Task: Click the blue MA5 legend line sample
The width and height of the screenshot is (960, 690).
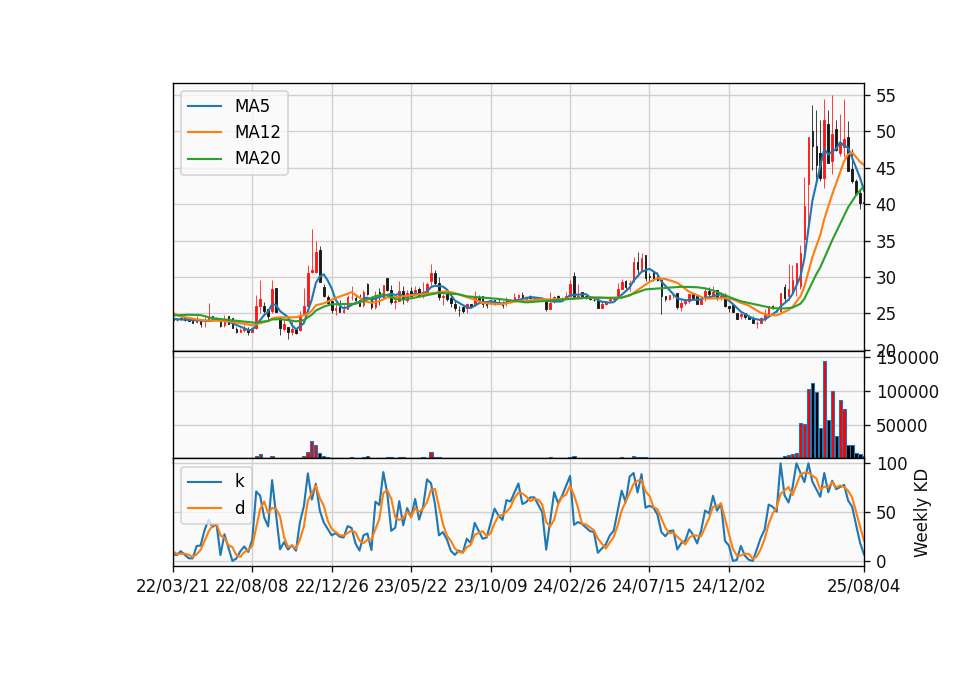Action: (x=204, y=106)
